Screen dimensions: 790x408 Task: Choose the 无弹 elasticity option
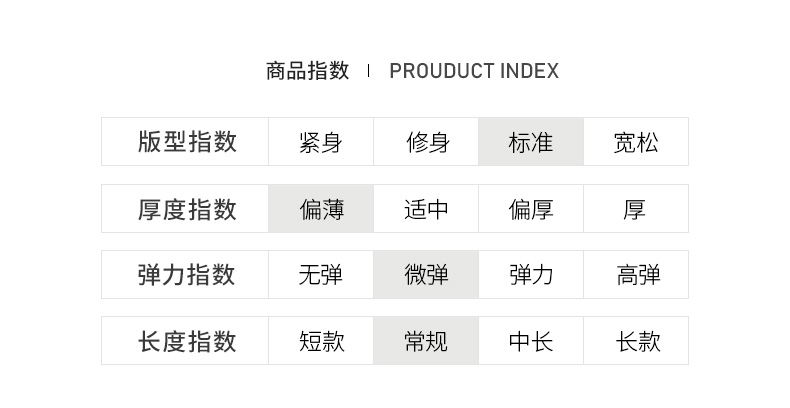(320, 275)
